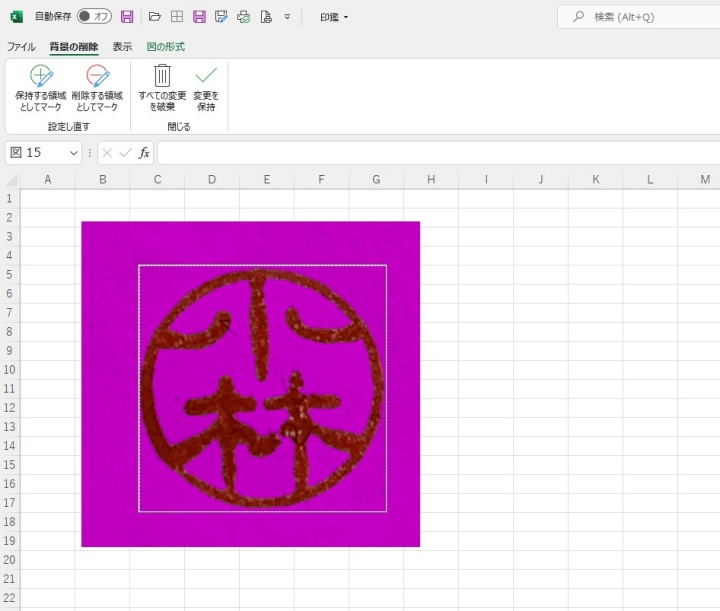Click the Select All corner triangle

click(11, 179)
